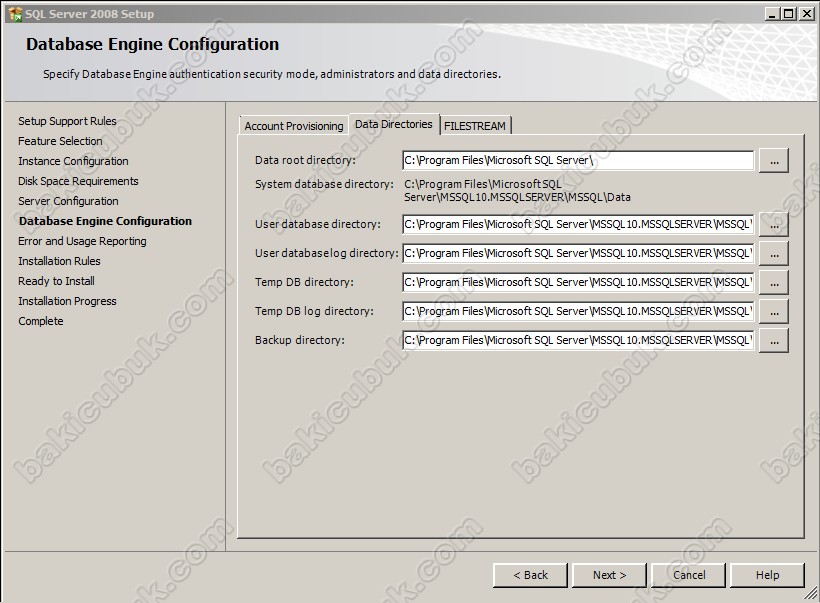Browse for the Backup directory

coord(774,340)
